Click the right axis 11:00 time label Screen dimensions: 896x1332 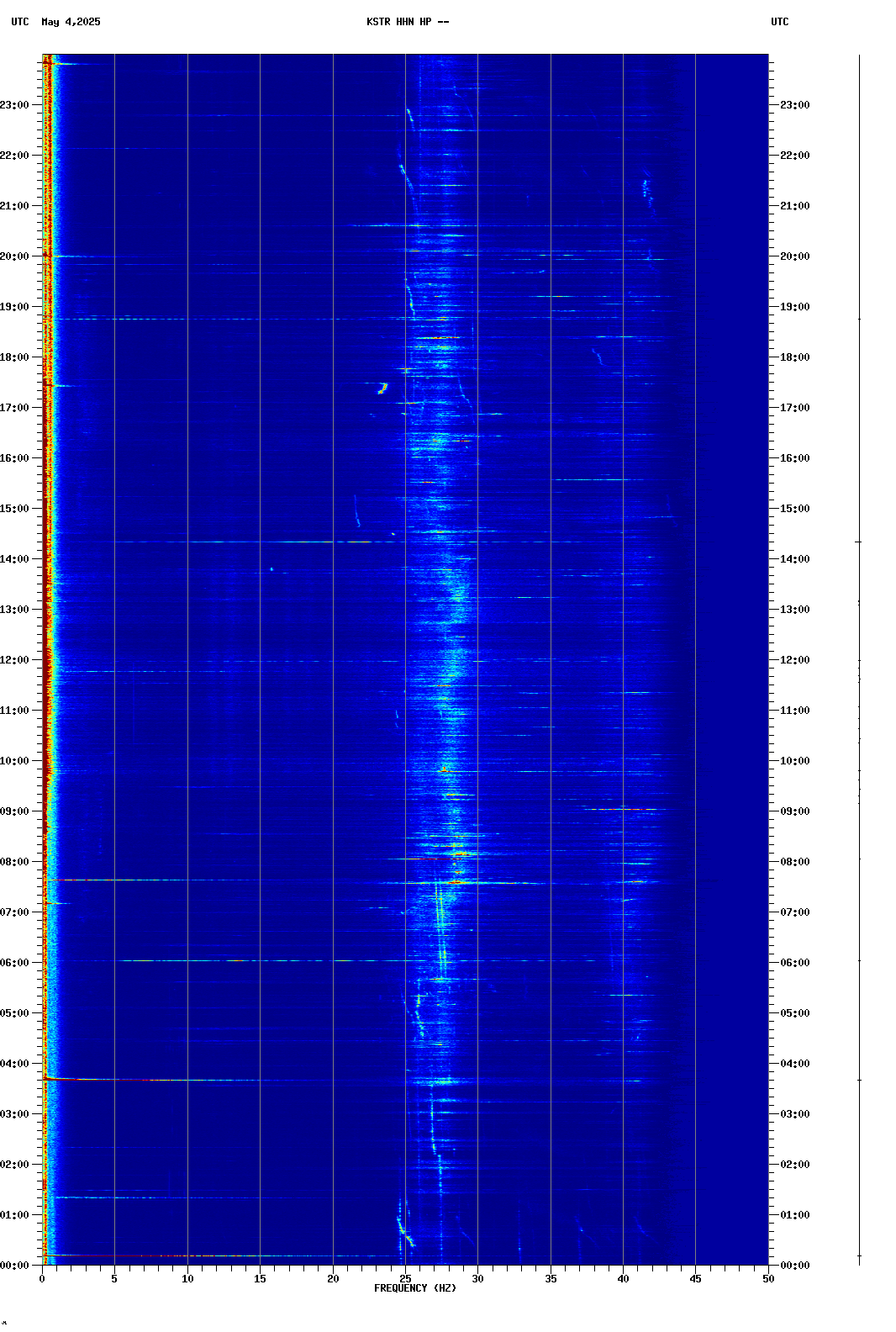(x=795, y=711)
